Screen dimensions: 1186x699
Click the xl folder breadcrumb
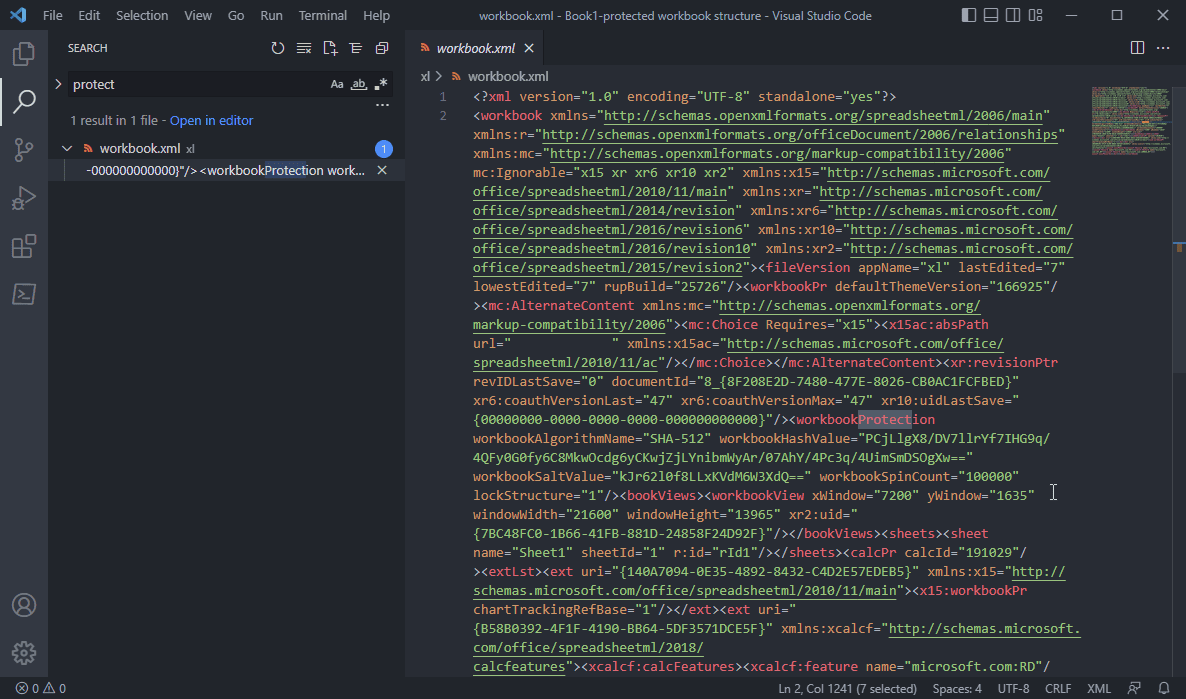425,76
